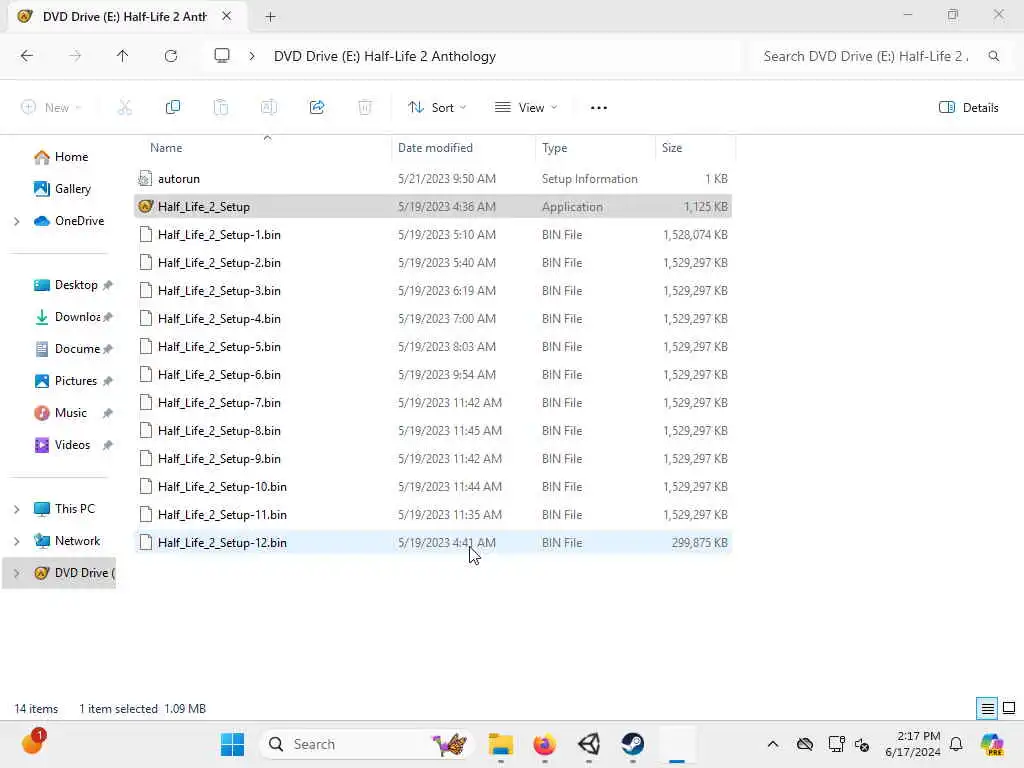Select Half_Life_2_Setup-9.bin
Viewport: 1024px width, 768px height.
tap(433, 460)
